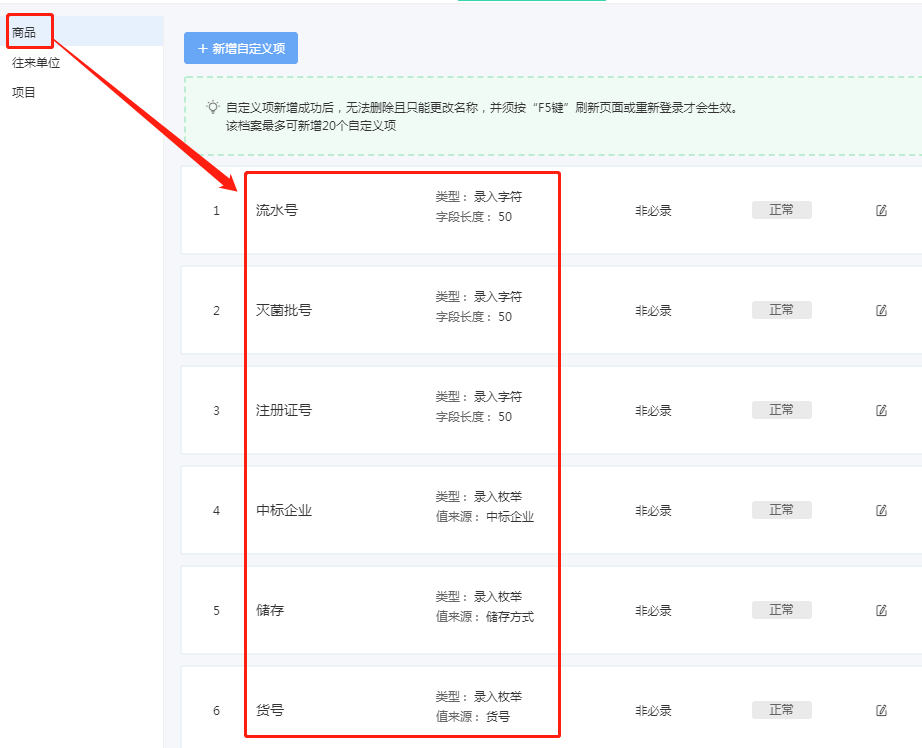Click 非必录 label in 注册证号 row
This screenshot has height=748, width=922.
coord(653,410)
